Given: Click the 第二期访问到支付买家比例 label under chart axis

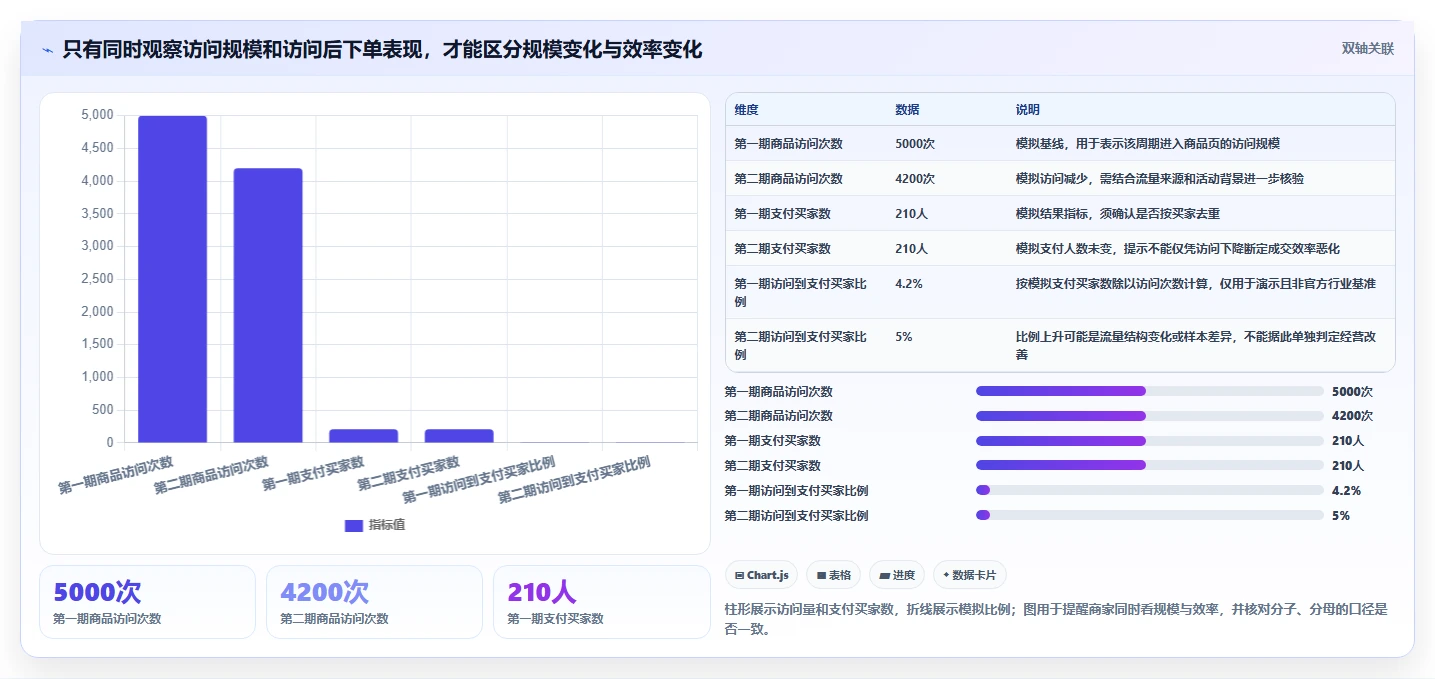Looking at the screenshot, I should [x=574, y=480].
